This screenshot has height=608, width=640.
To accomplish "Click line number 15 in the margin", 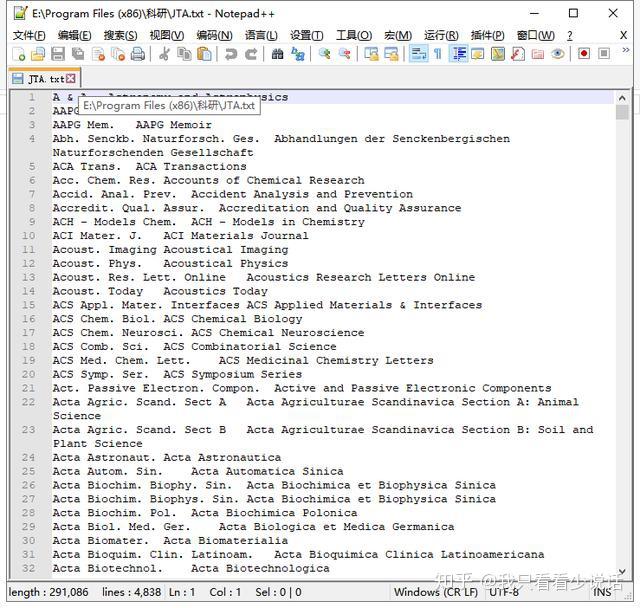I will [29, 305].
